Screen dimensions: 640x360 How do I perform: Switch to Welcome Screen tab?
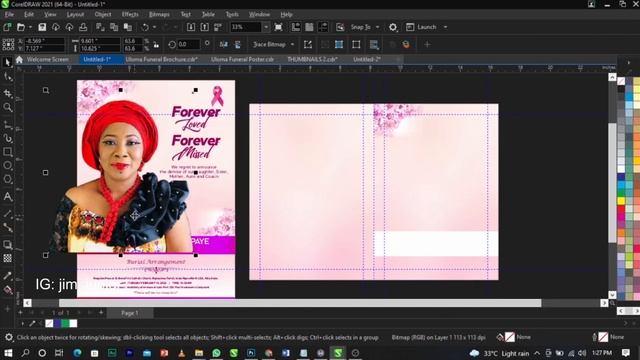click(47, 60)
